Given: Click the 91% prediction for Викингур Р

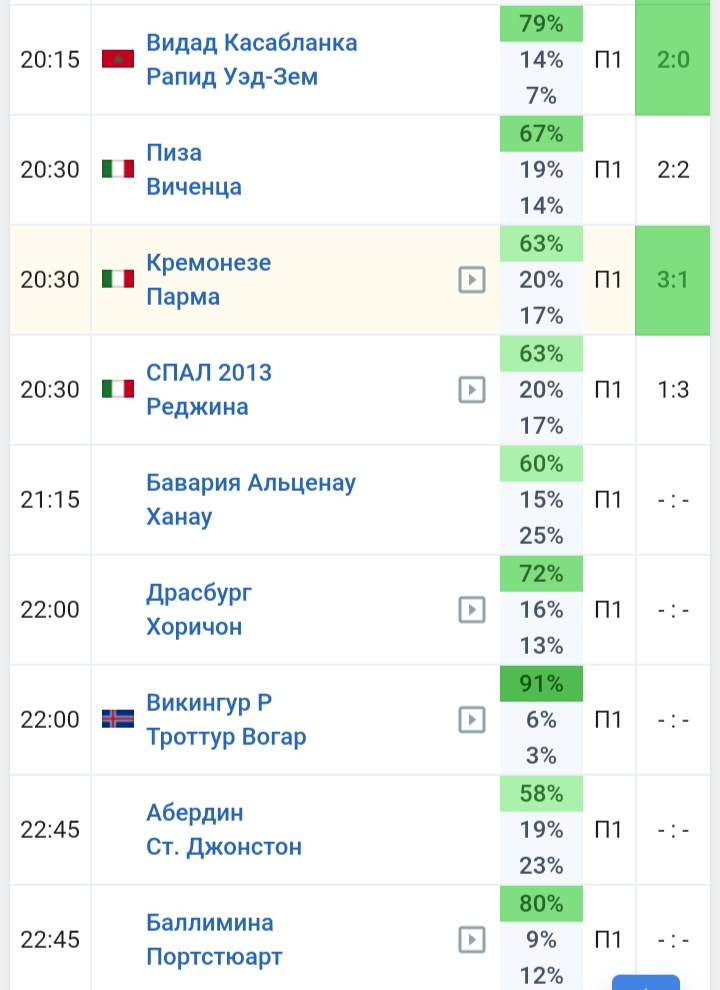Looking at the screenshot, I should pyautogui.click(x=541, y=684).
